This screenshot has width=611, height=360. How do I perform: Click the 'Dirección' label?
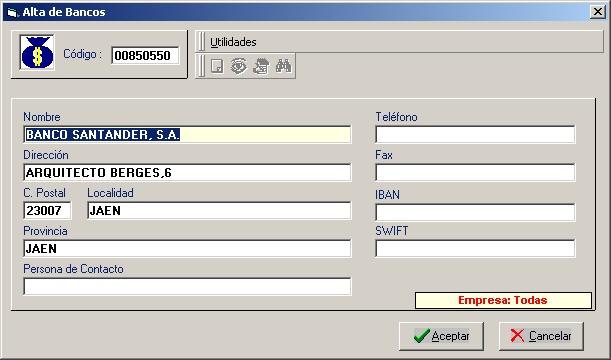pyautogui.click(x=46, y=155)
